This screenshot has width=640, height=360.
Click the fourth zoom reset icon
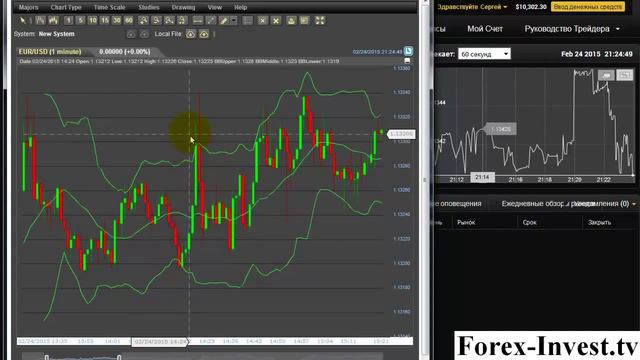pyautogui.click(x=182, y=20)
